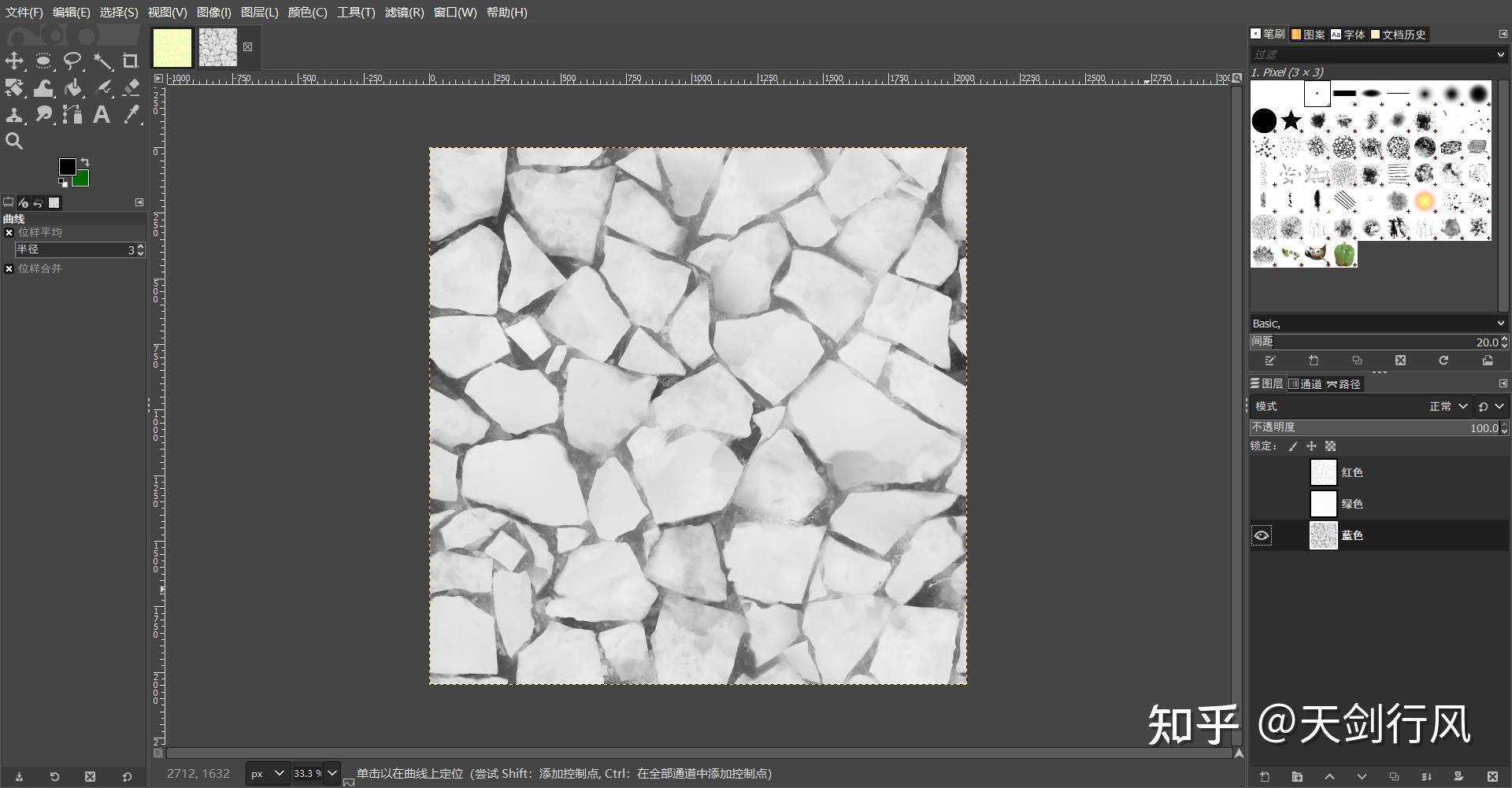Create a new layer group
This screenshot has height=788, width=1512.
pyautogui.click(x=1297, y=777)
